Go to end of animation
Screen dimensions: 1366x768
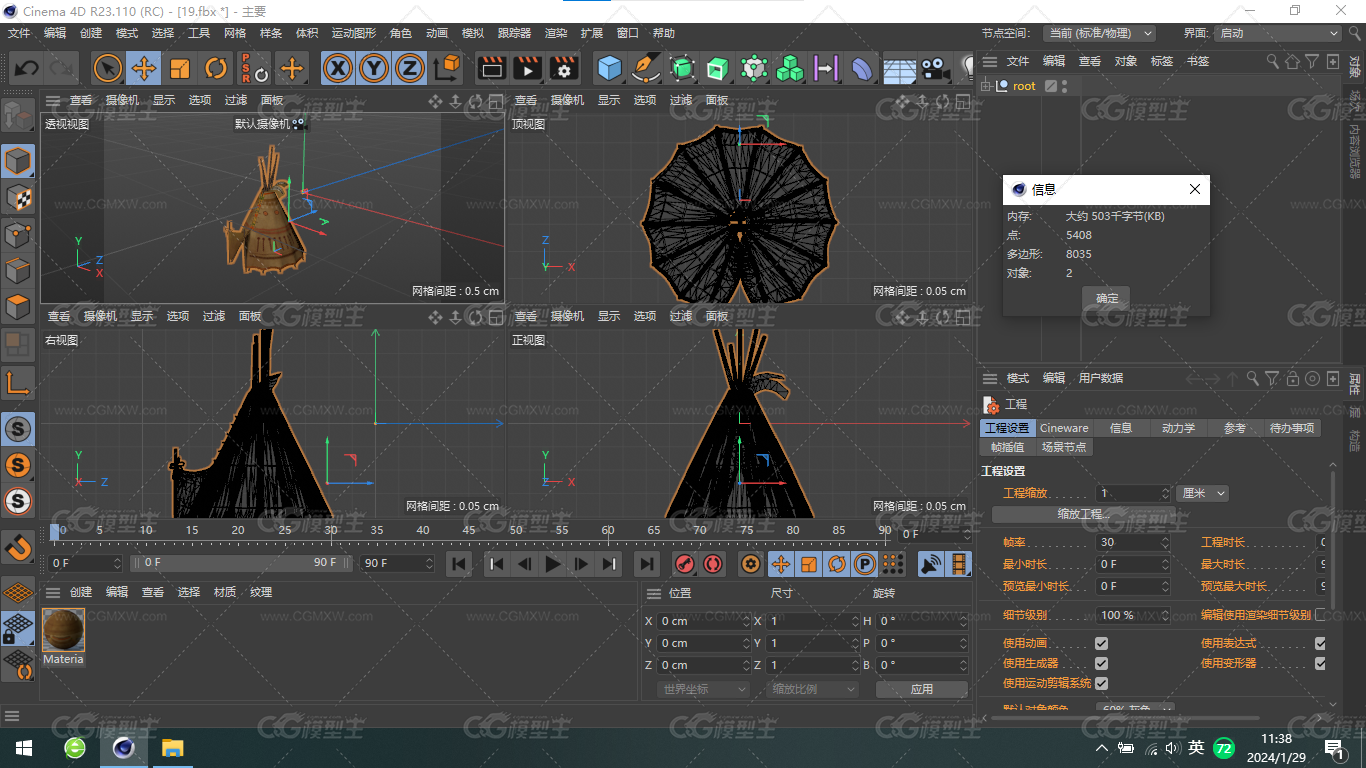click(647, 564)
